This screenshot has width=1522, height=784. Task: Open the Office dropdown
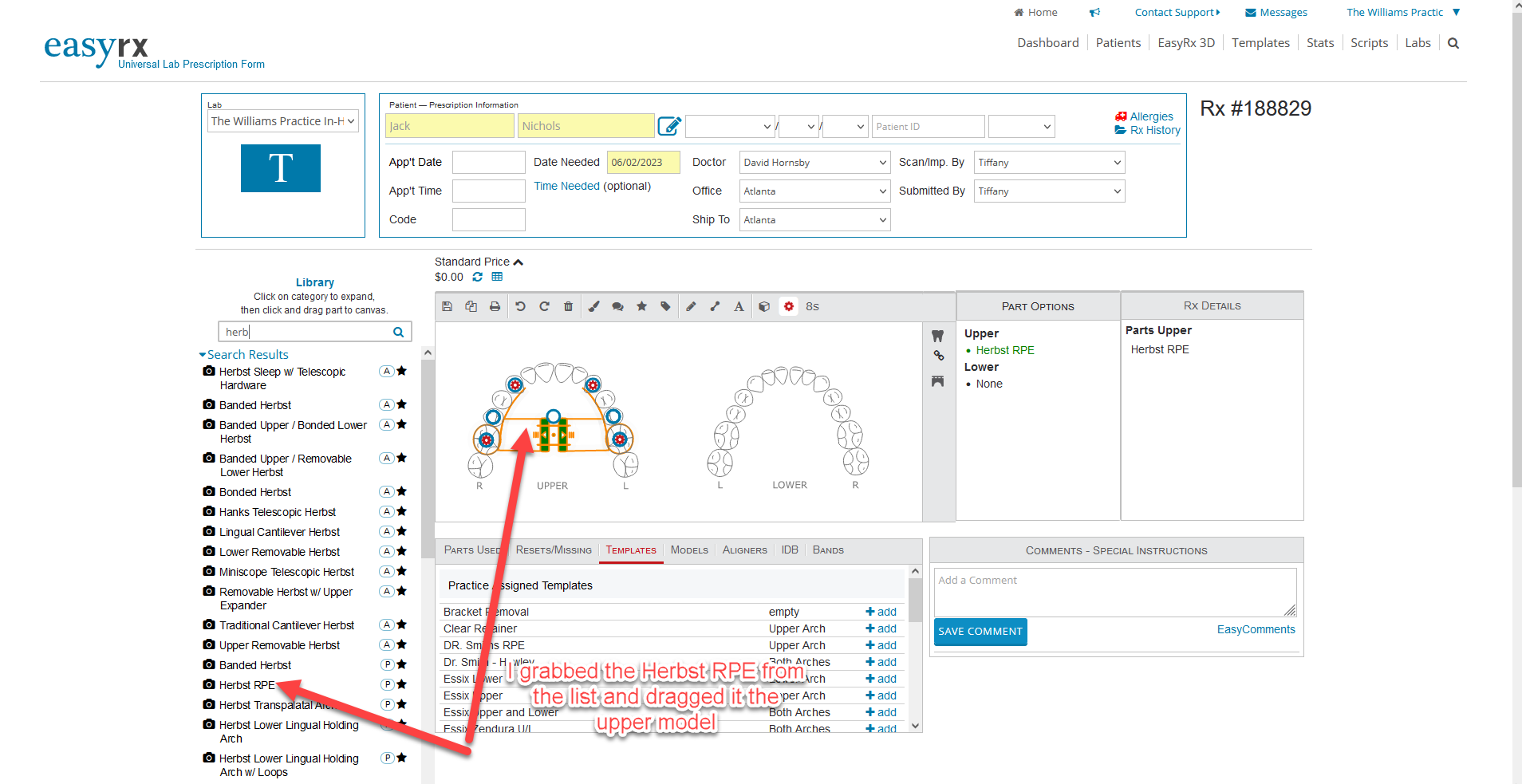point(814,191)
